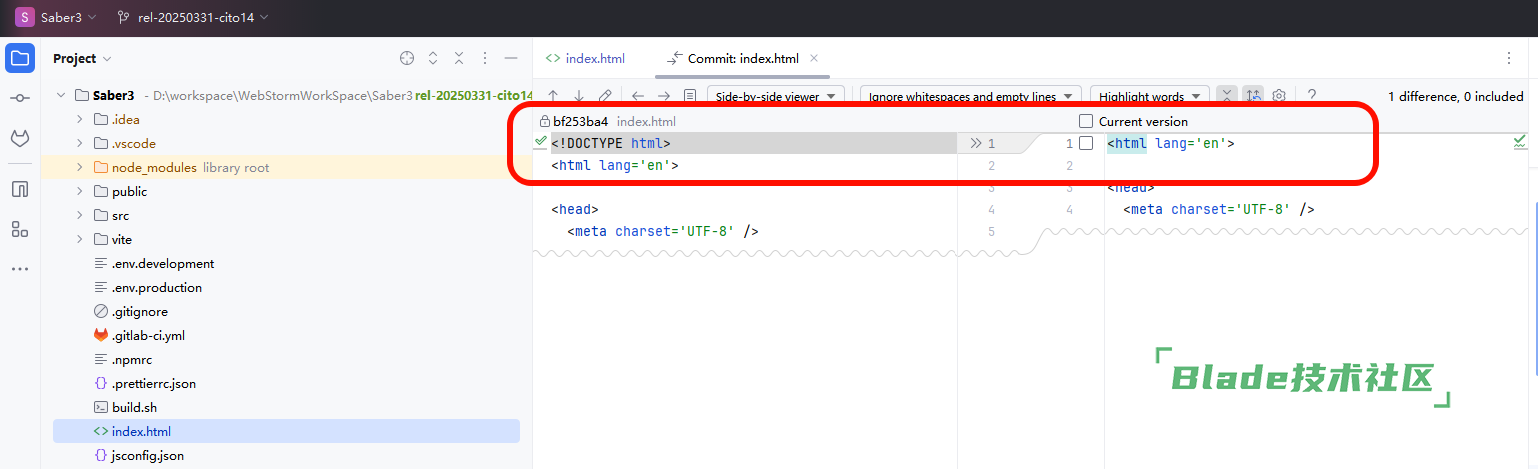
Task: Click the Saber3 project badge icon
Action: coord(24,17)
